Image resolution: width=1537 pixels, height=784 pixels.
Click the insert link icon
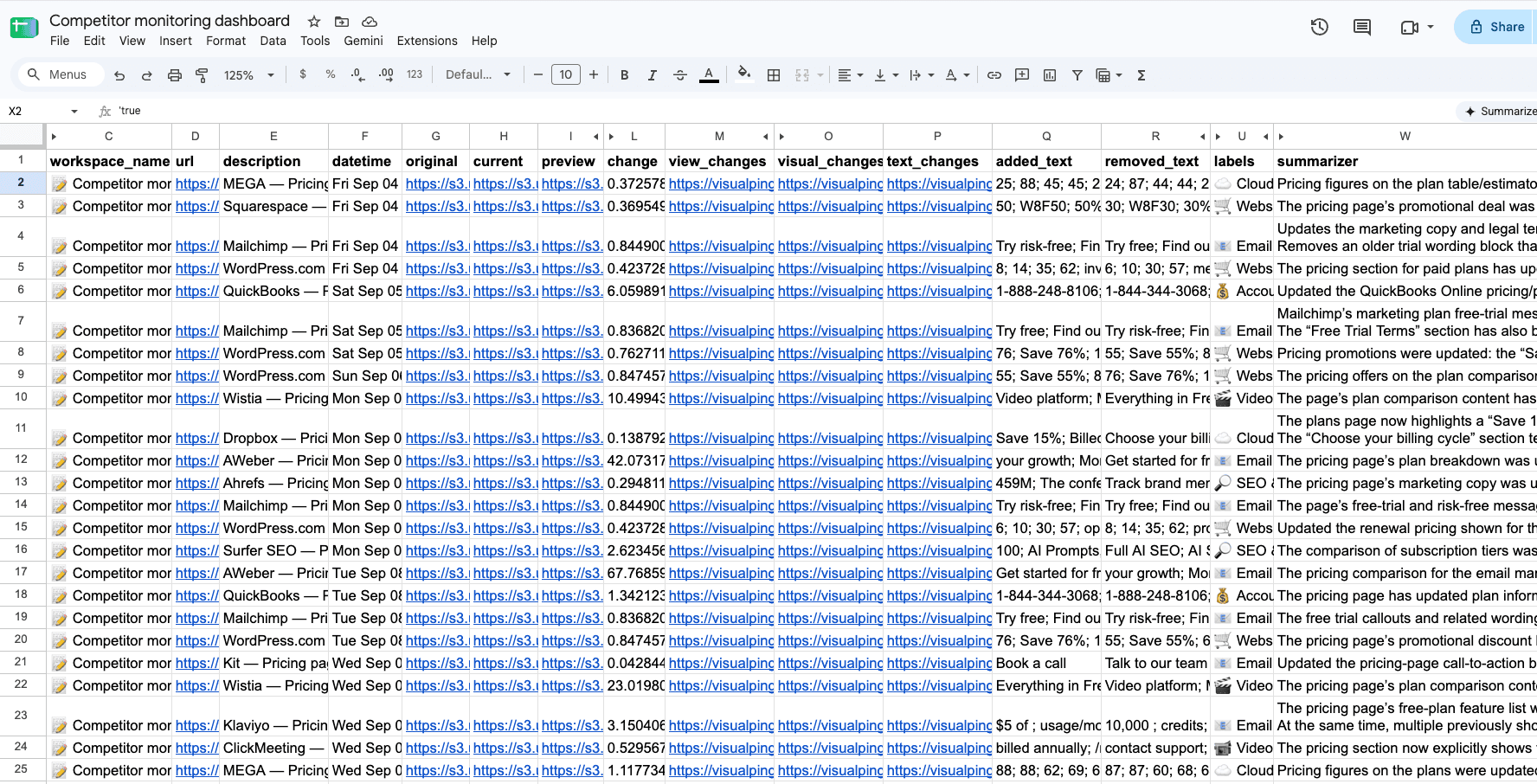[994, 75]
